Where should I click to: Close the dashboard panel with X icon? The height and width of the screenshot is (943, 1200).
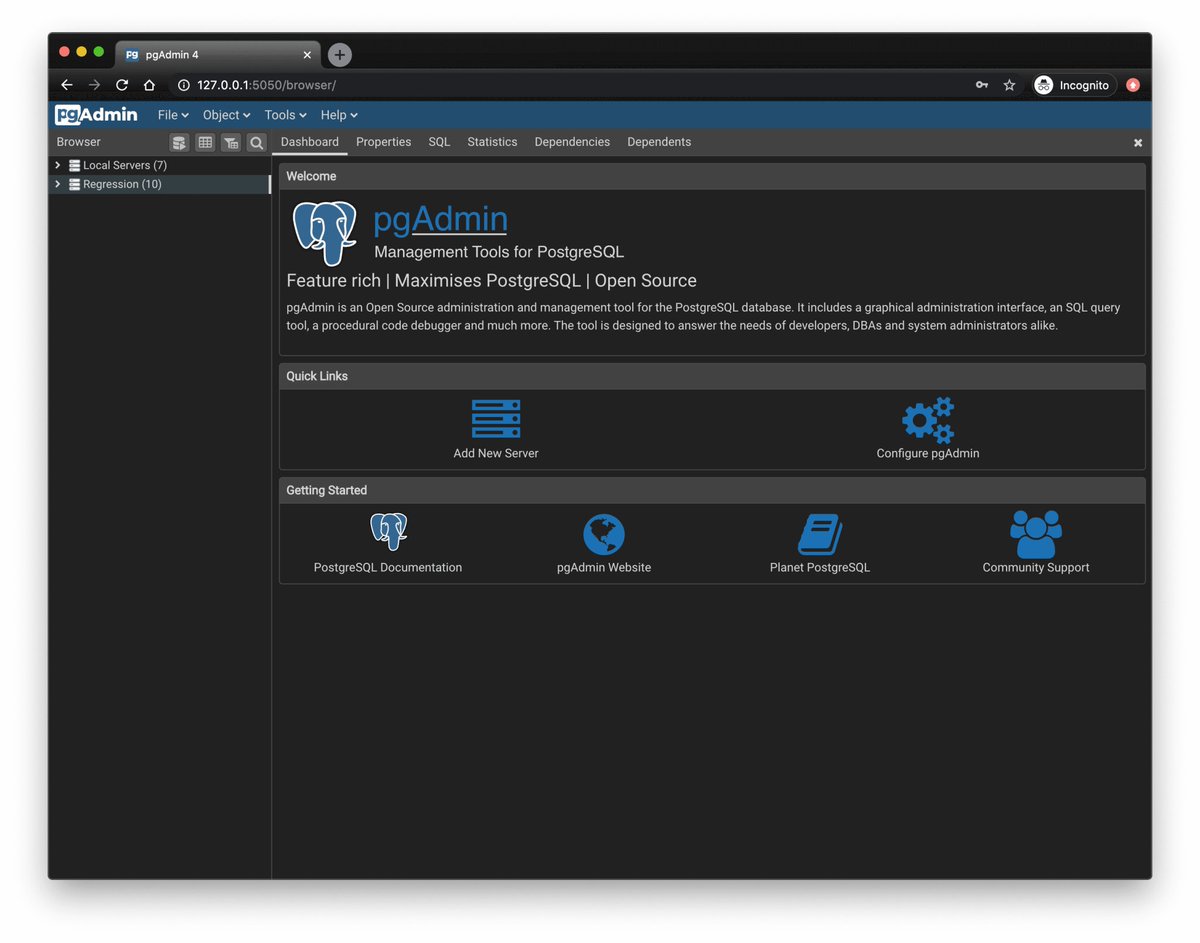(x=1138, y=143)
